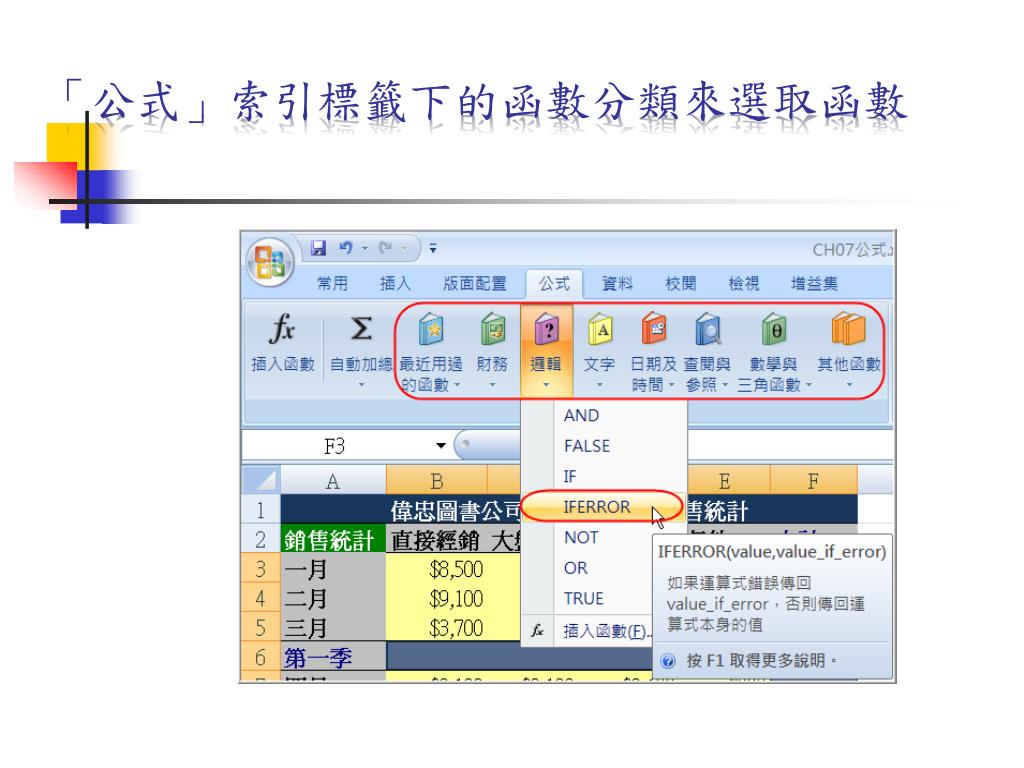
Task: Open 日期及時間 functions book icon
Action: click(654, 328)
